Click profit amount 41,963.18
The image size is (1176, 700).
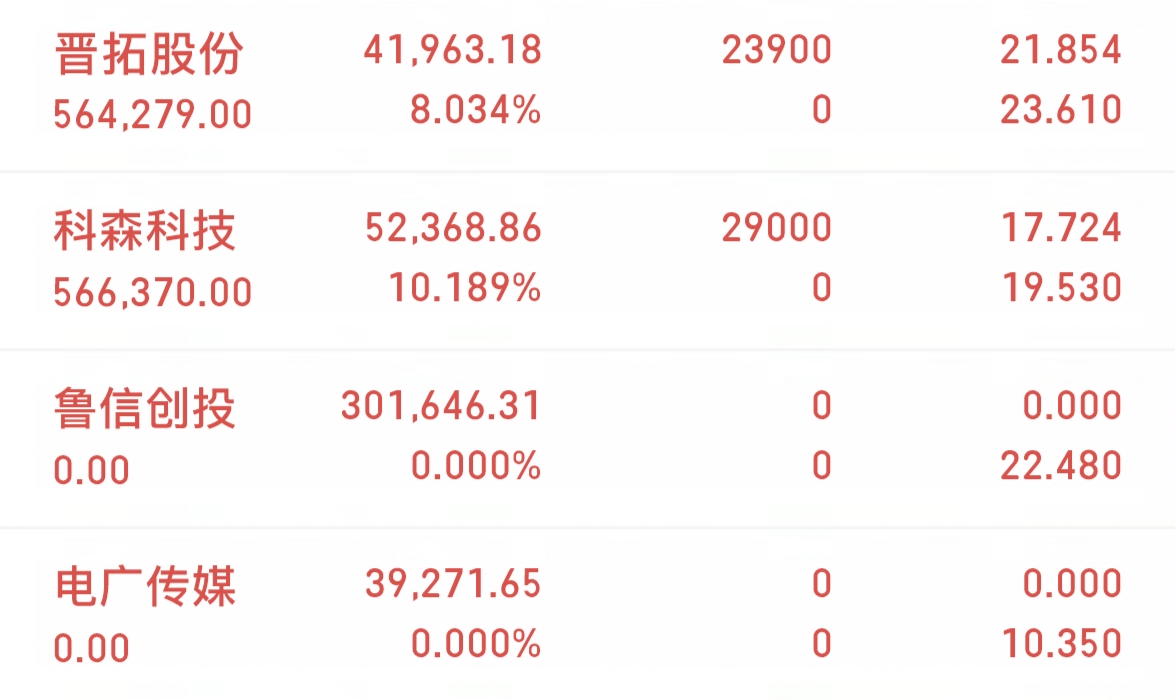[452, 50]
